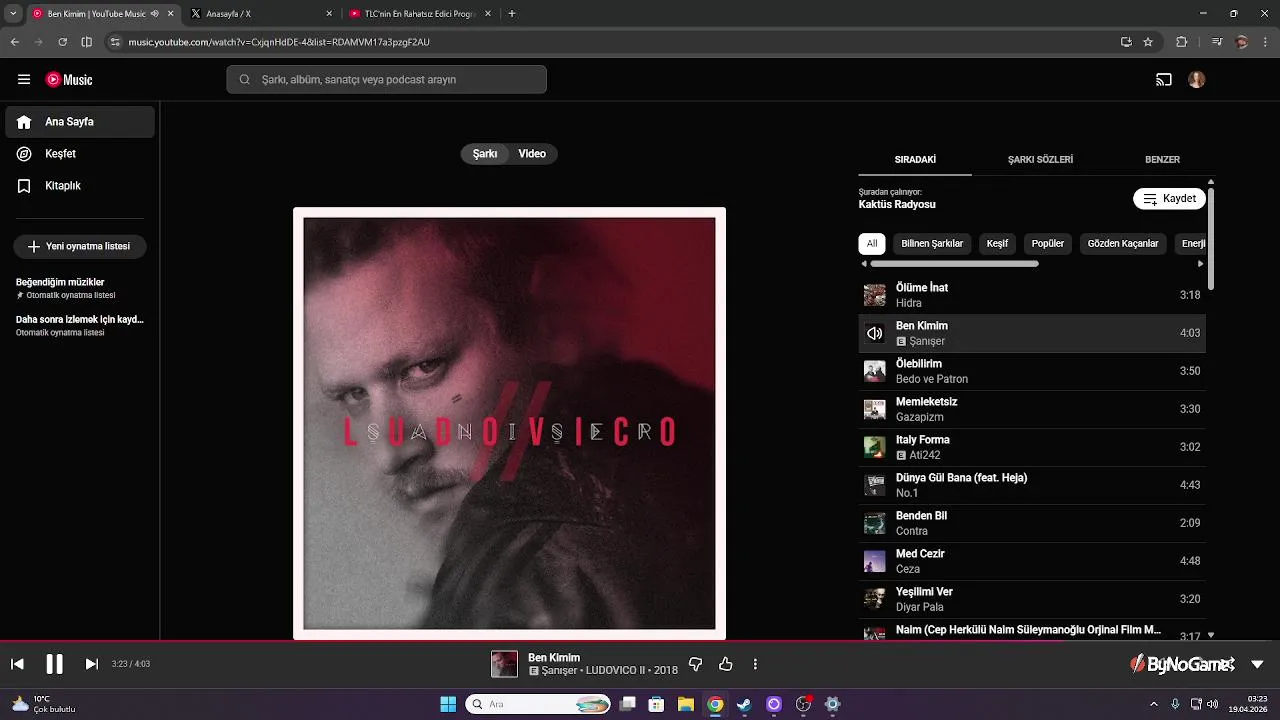This screenshot has height=720, width=1280.
Task: Play Ölebilirim by Bedo ve Patron
Action: (1032, 371)
